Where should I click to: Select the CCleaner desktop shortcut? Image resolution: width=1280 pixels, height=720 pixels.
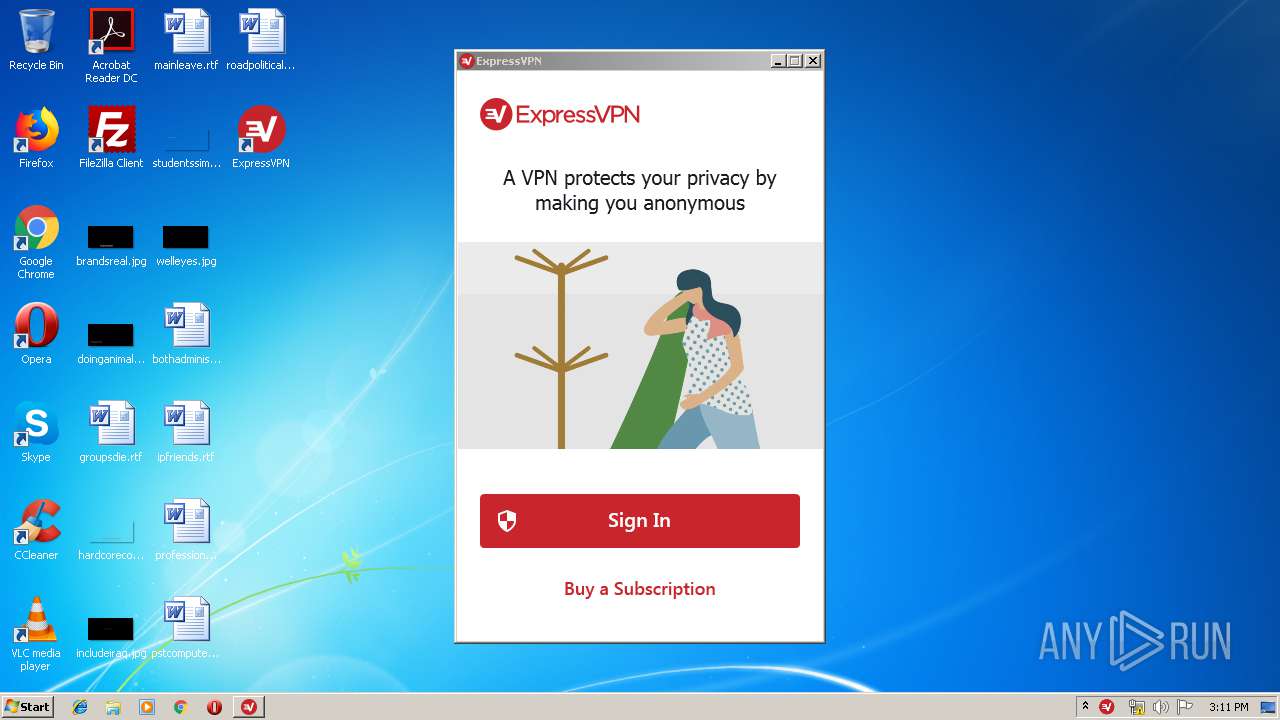tap(36, 530)
